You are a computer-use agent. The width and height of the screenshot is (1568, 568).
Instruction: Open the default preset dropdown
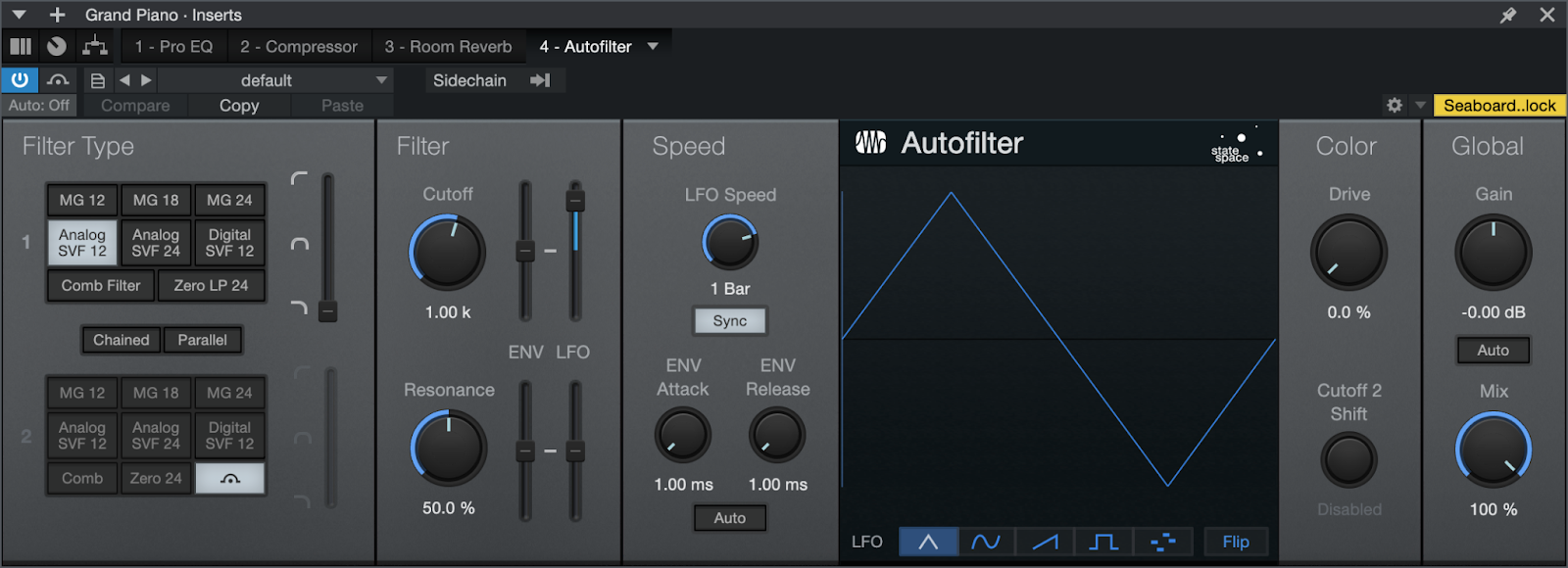(x=275, y=80)
